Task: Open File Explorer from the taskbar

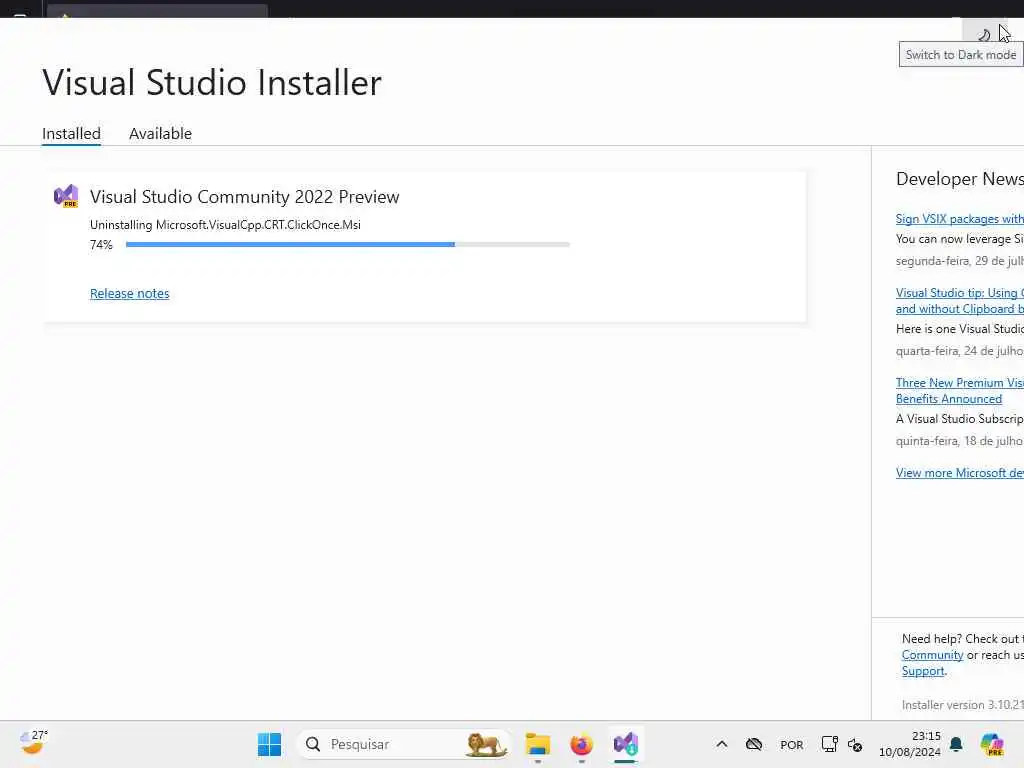Action: click(x=537, y=744)
